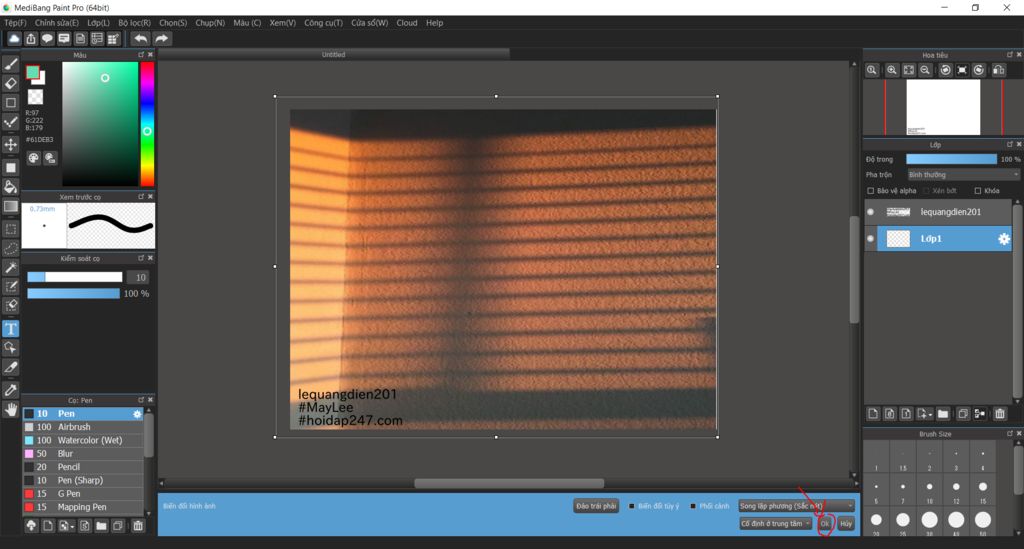Select the Hand pan tool
The image size is (1024, 549).
click(x=11, y=409)
